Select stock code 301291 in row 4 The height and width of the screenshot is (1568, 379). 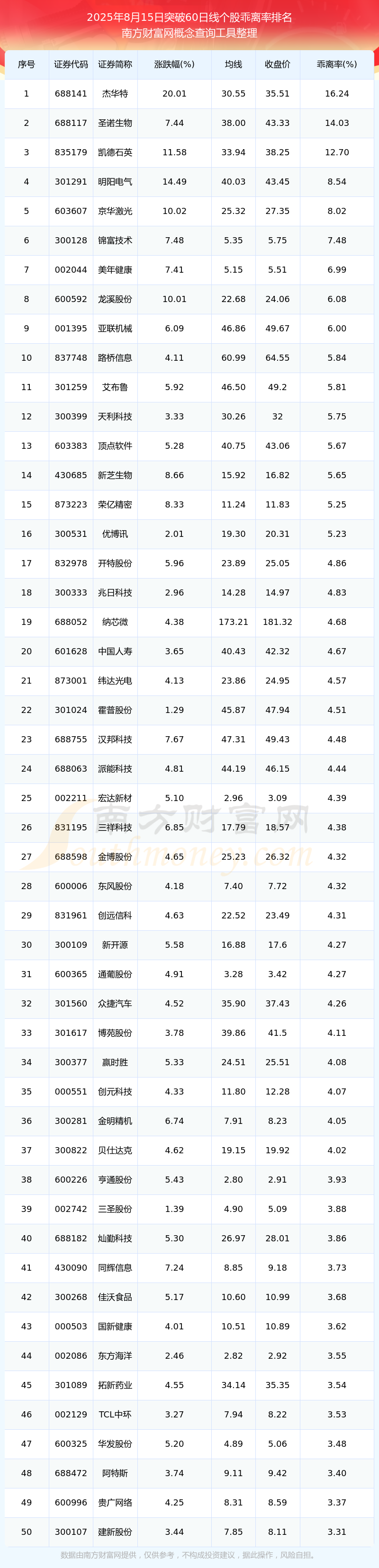(71, 181)
